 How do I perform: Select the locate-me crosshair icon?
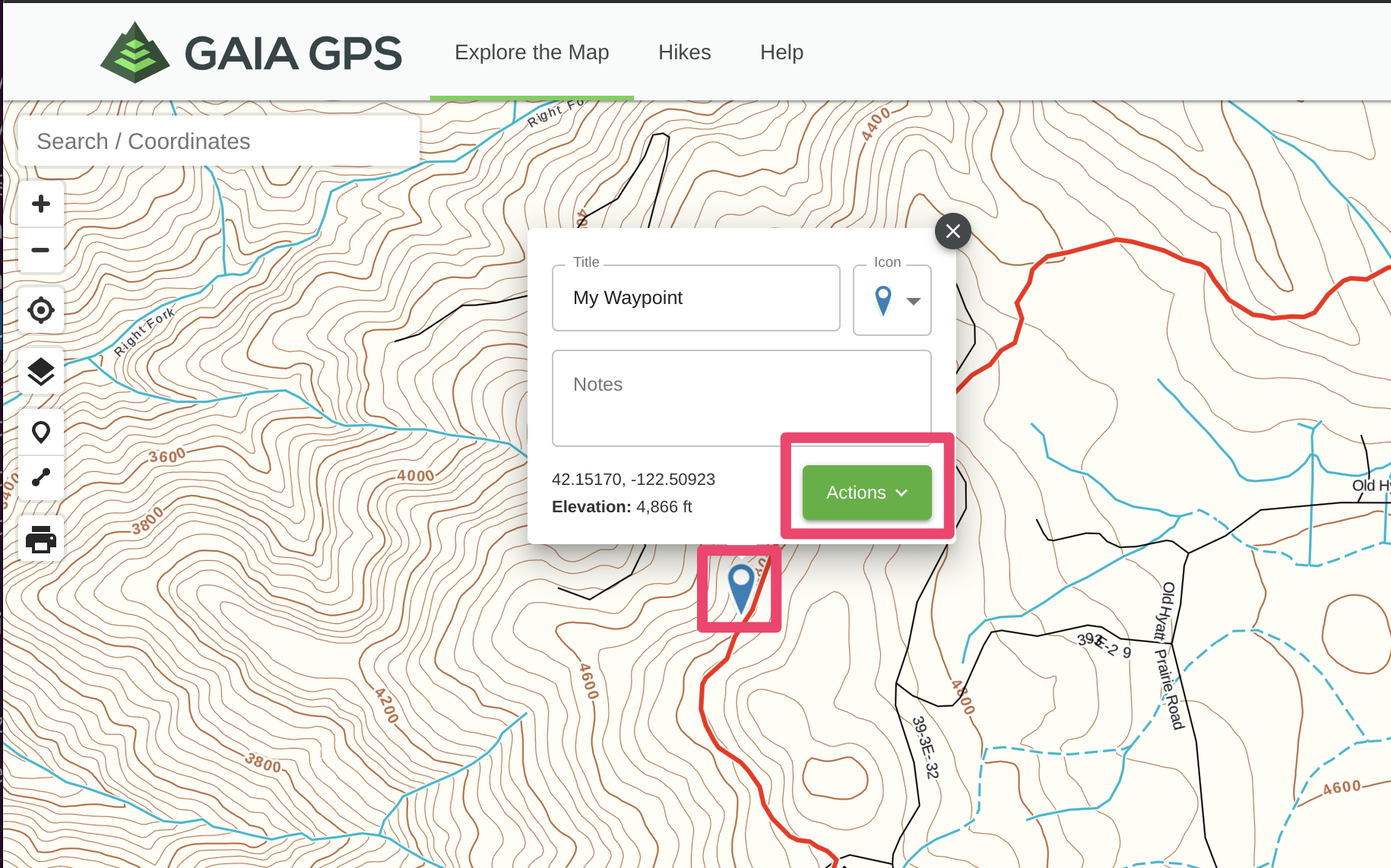pos(41,310)
